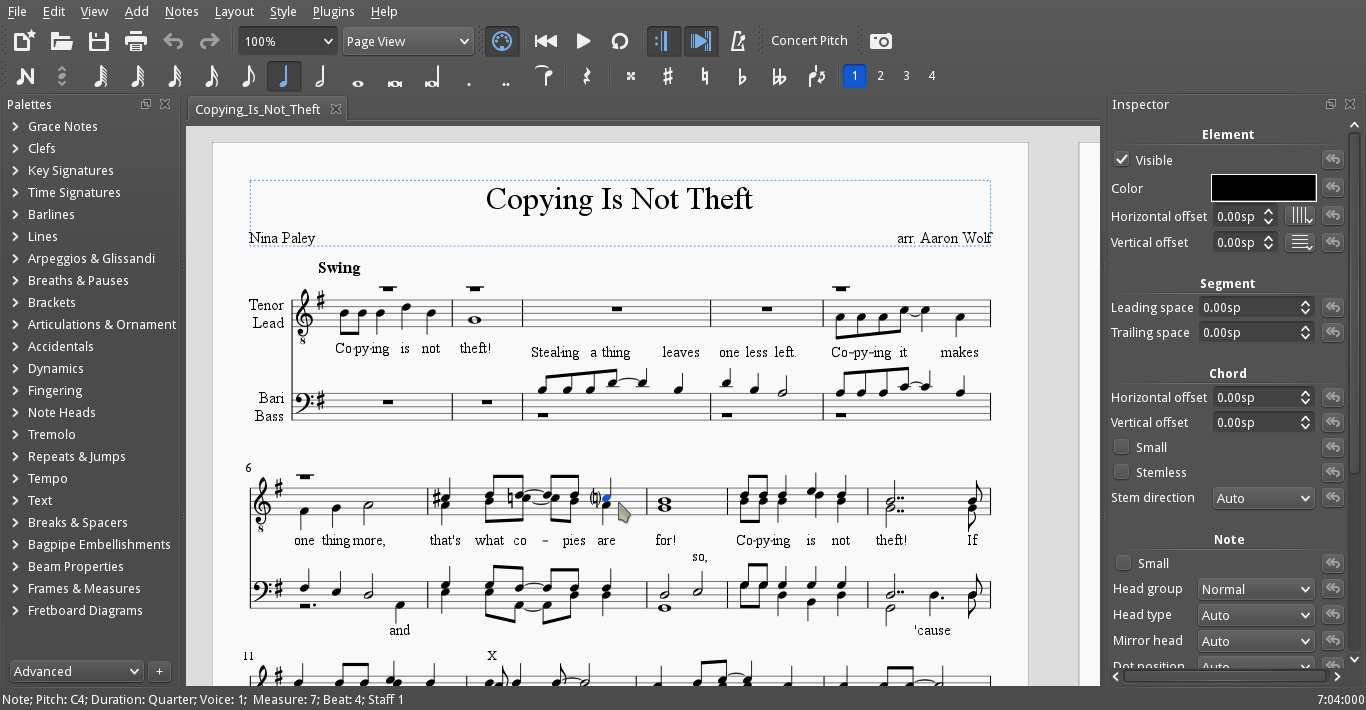Apply an augmentation dot
The image size is (1366, 710).
(468, 75)
